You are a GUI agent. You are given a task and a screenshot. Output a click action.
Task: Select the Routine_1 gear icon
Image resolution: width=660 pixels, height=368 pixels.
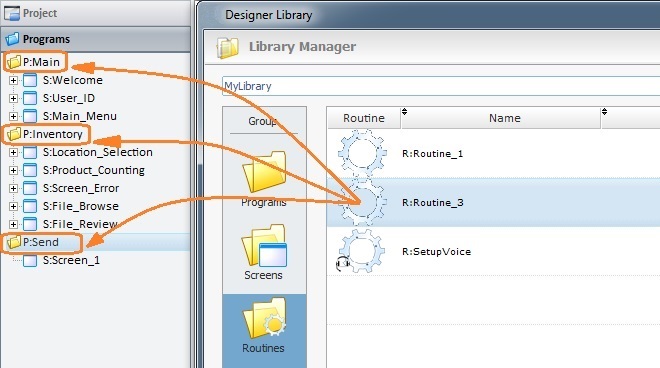[x=362, y=152]
